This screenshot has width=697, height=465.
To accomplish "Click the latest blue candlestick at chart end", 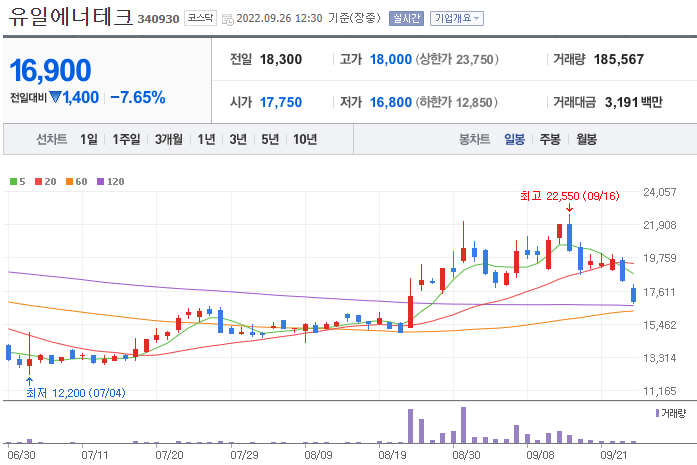I will pyautogui.click(x=633, y=294).
